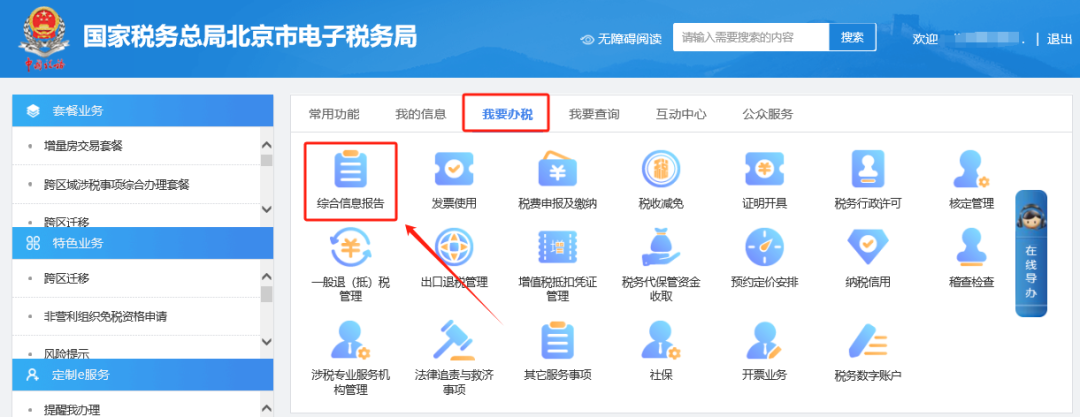The image size is (1080, 417).
Task: Open 税务行政许可 icon
Action: click(868, 170)
